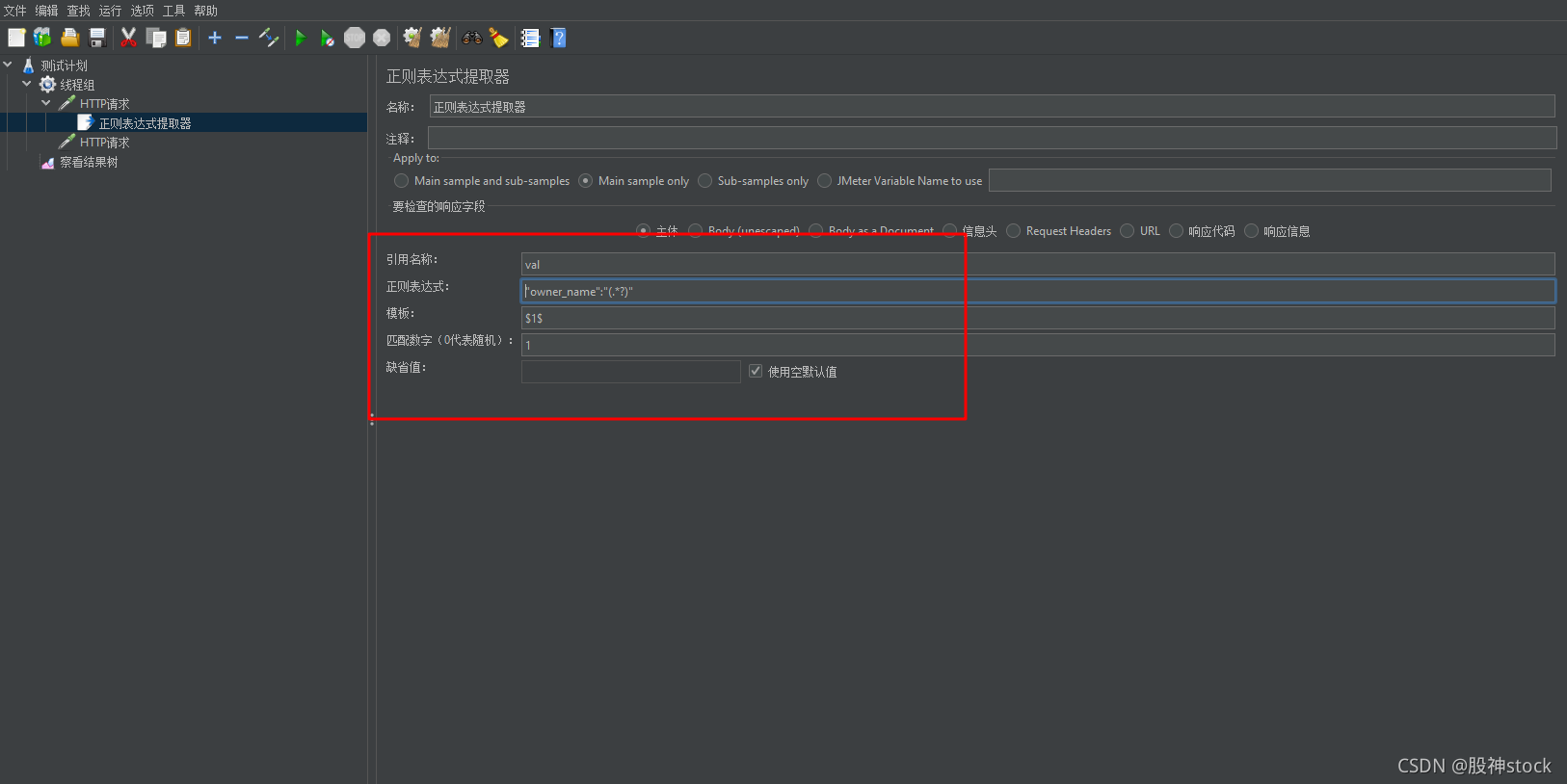Click the Shutdown round X icon
The image size is (1567, 784).
(x=382, y=38)
